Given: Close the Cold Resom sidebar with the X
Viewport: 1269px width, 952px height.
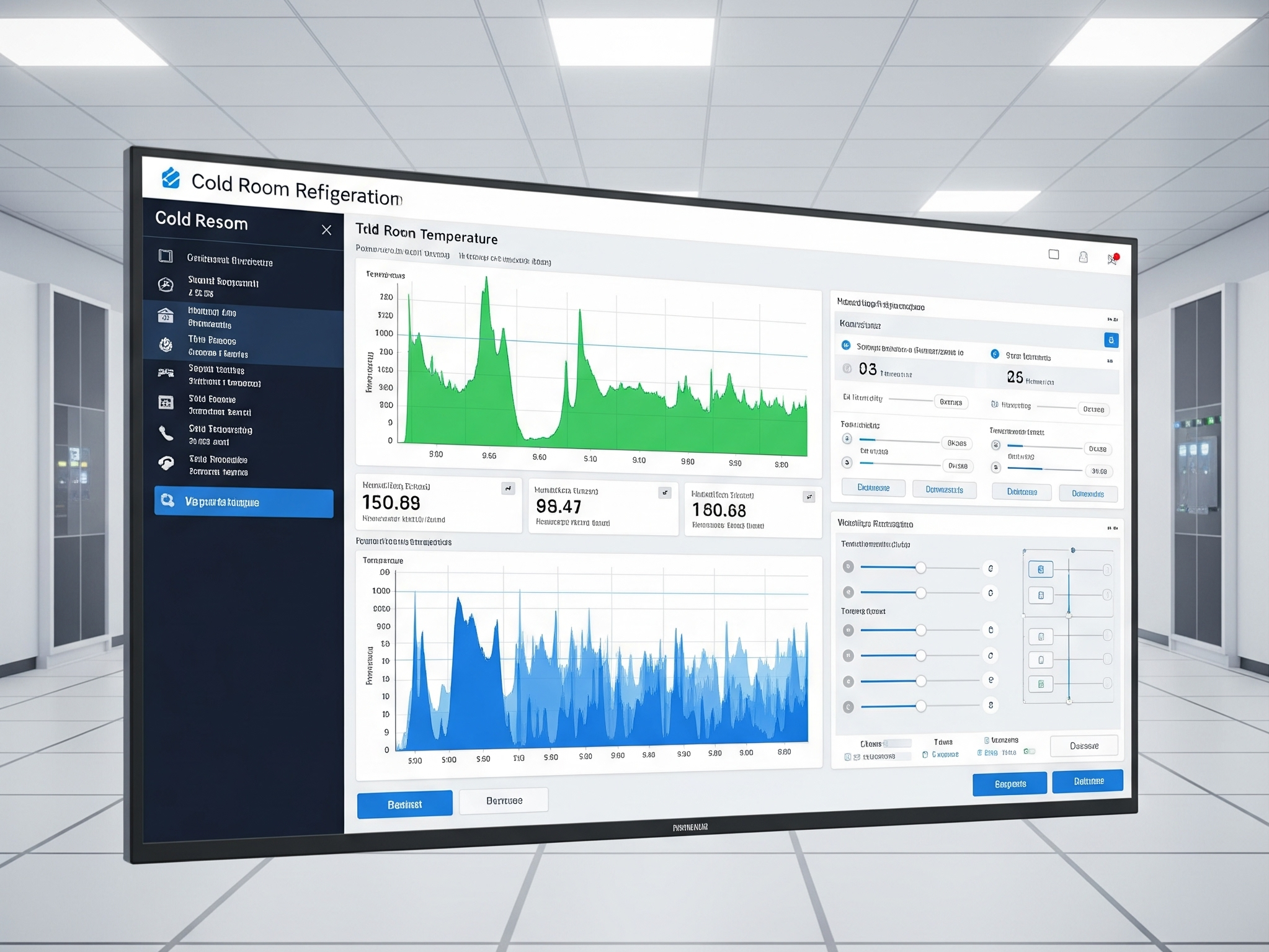Looking at the screenshot, I should tap(326, 230).
